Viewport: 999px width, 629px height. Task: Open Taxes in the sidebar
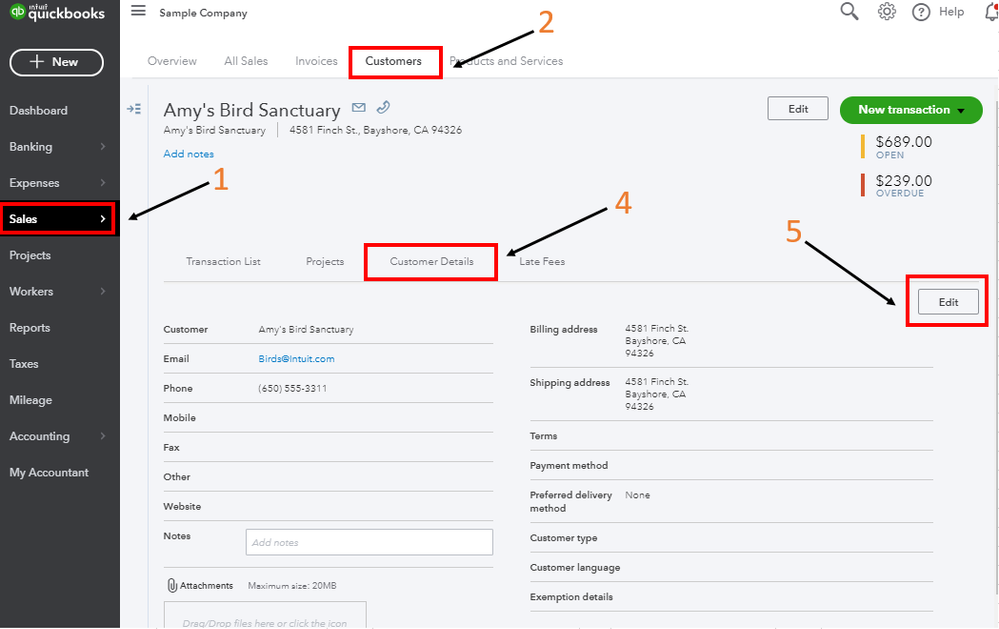24,364
